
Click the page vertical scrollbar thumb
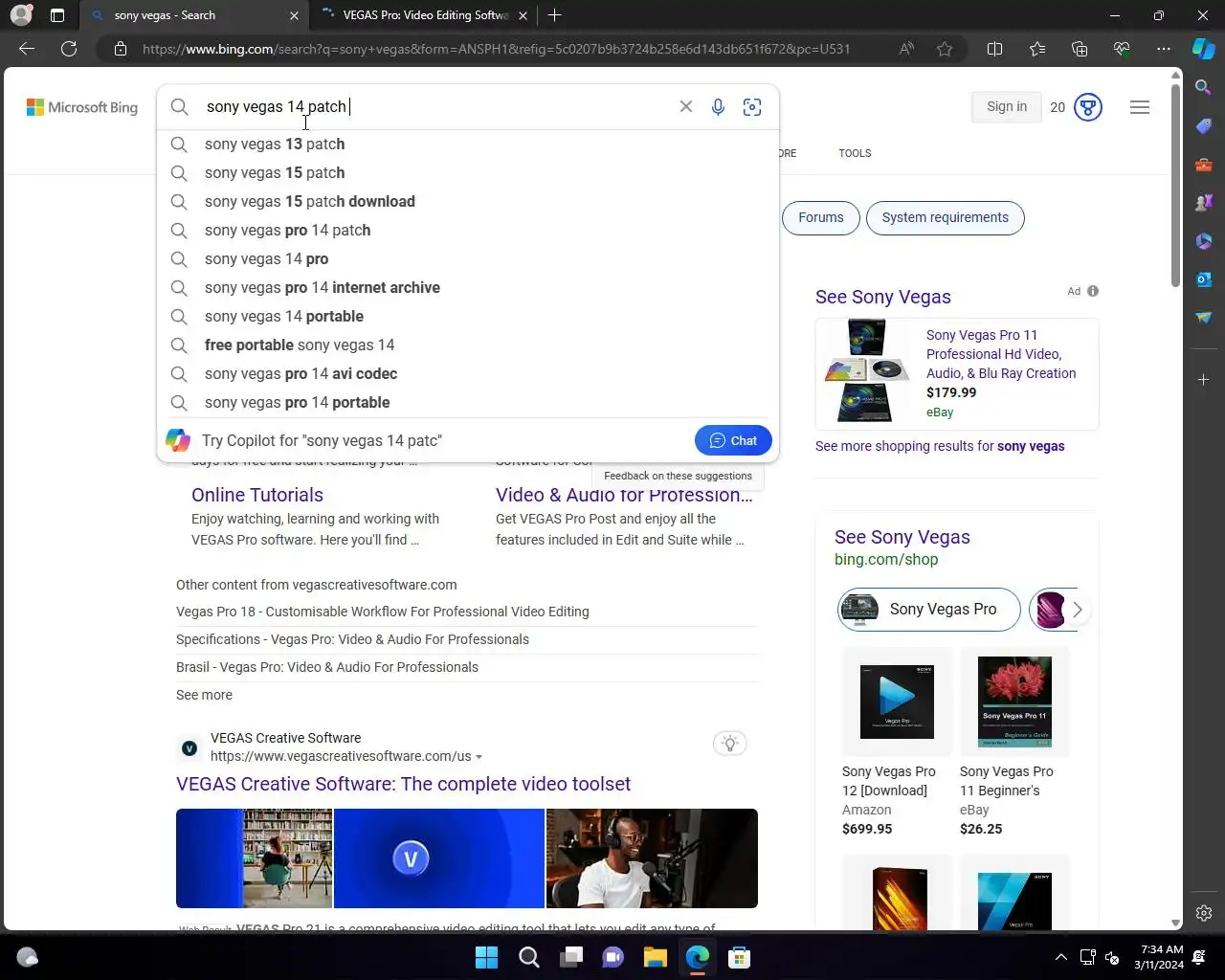[x=1176, y=187]
